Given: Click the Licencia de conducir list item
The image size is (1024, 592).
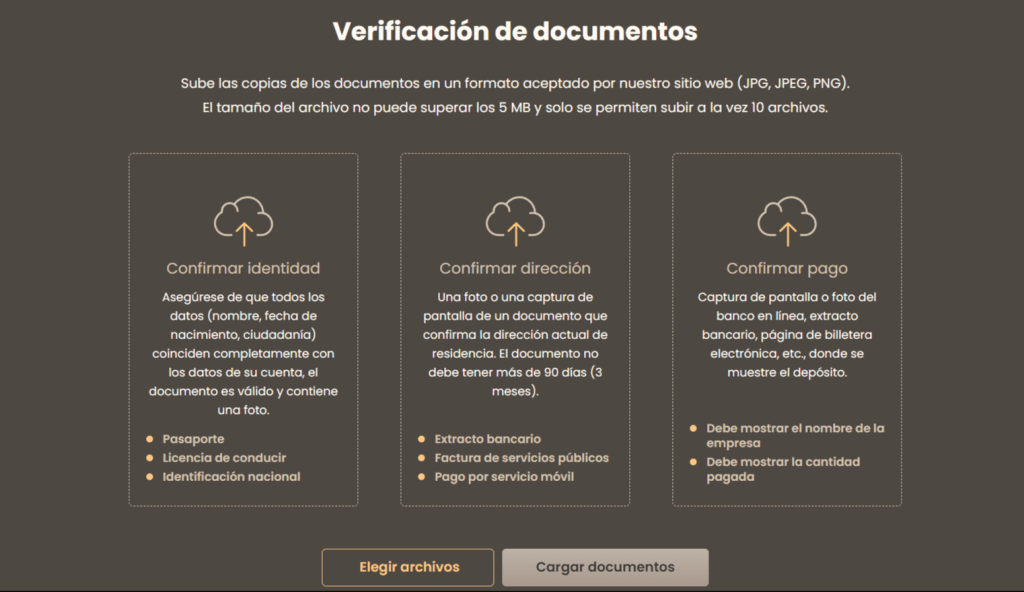Looking at the screenshot, I should 224,458.
